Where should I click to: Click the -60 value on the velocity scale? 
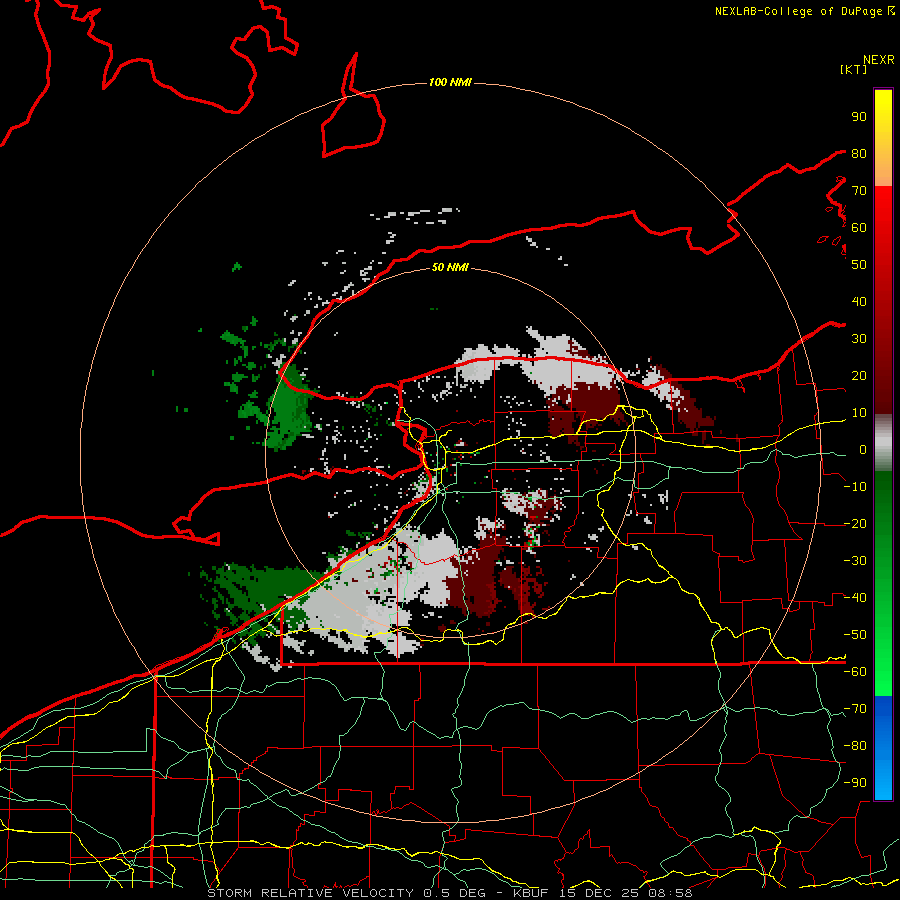[x=855, y=672]
